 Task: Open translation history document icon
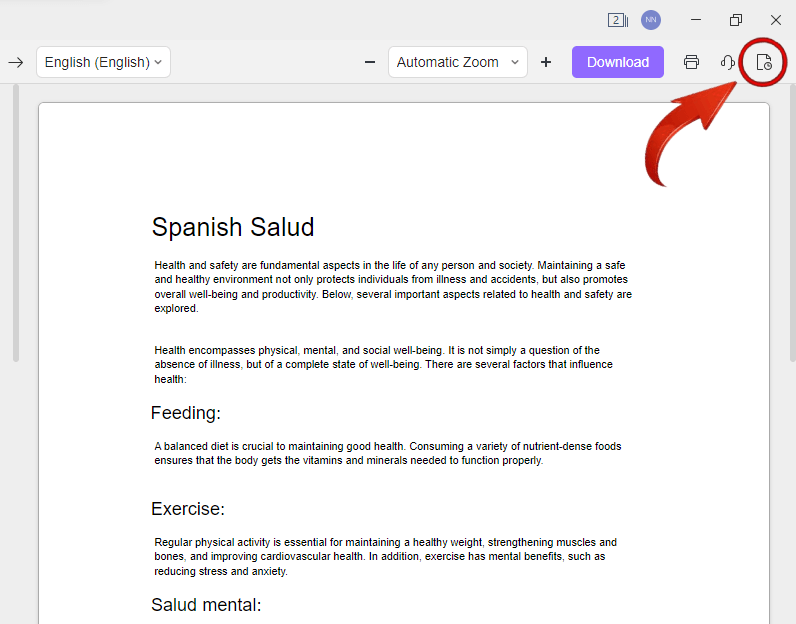pyautogui.click(x=764, y=62)
